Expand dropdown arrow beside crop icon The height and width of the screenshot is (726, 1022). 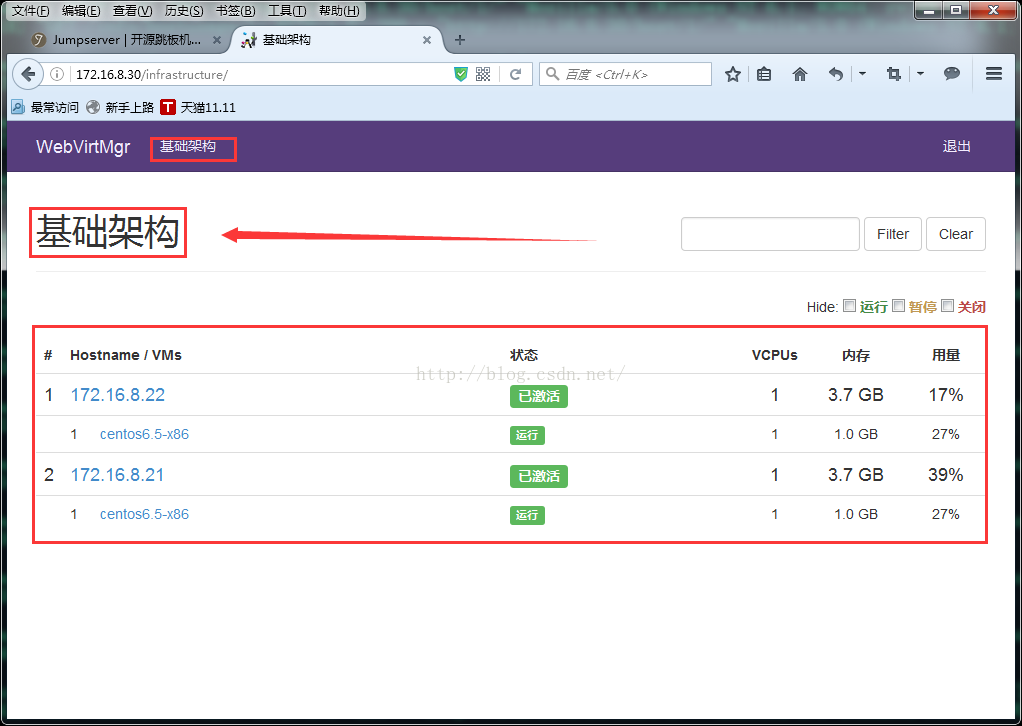[920, 74]
